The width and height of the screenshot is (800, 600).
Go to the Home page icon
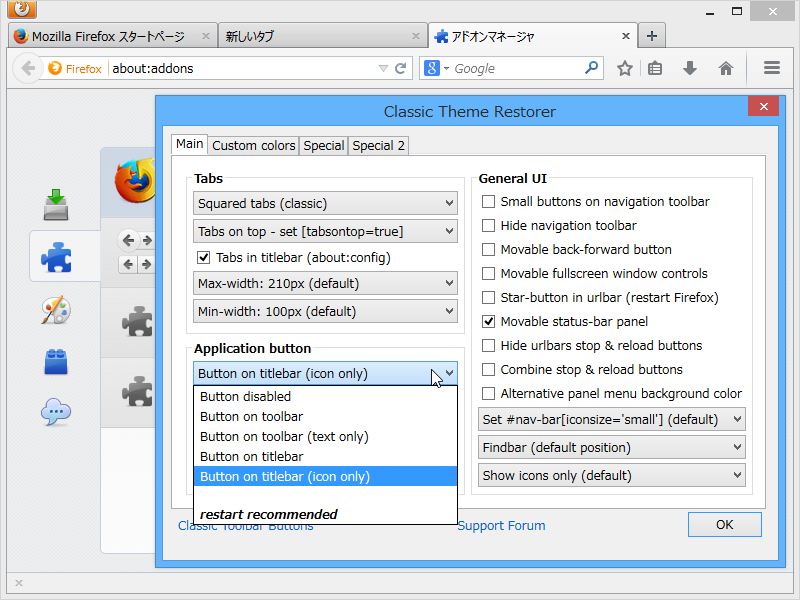[x=726, y=68]
